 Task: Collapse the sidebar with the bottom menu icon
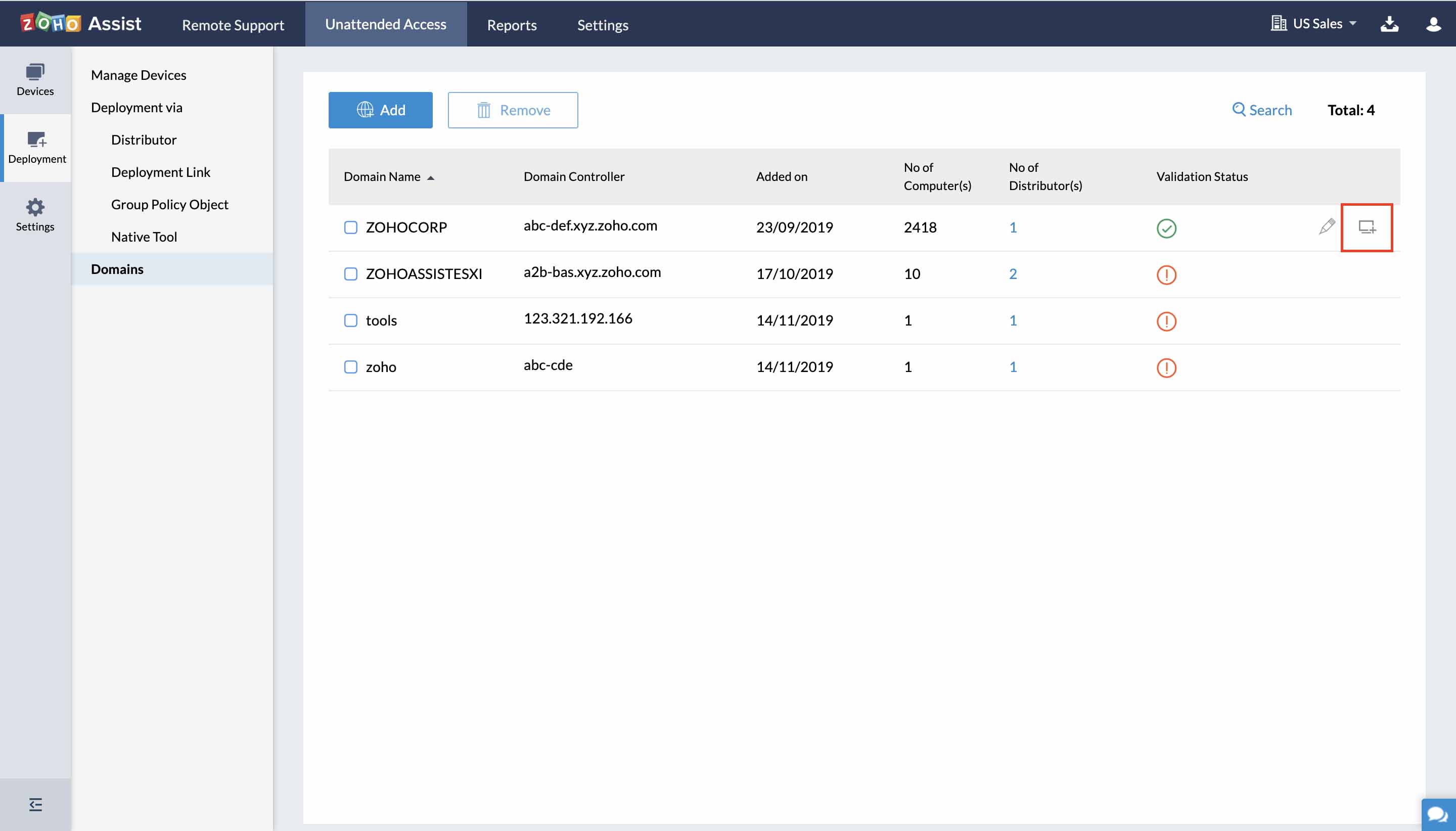[x=35, y=804]
